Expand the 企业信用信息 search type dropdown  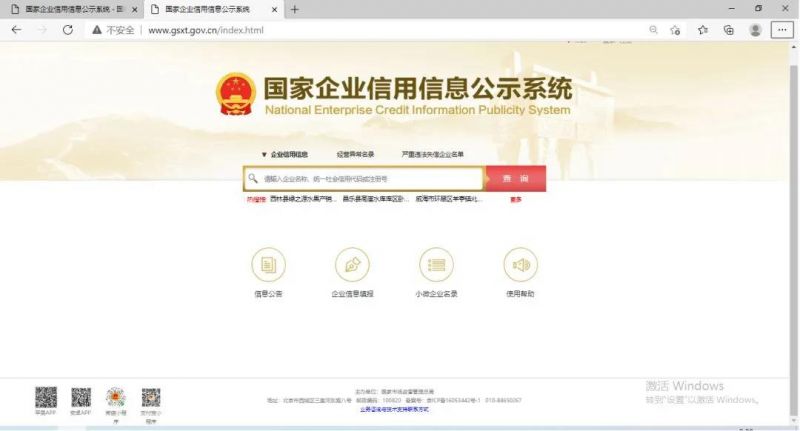[285, 154]
